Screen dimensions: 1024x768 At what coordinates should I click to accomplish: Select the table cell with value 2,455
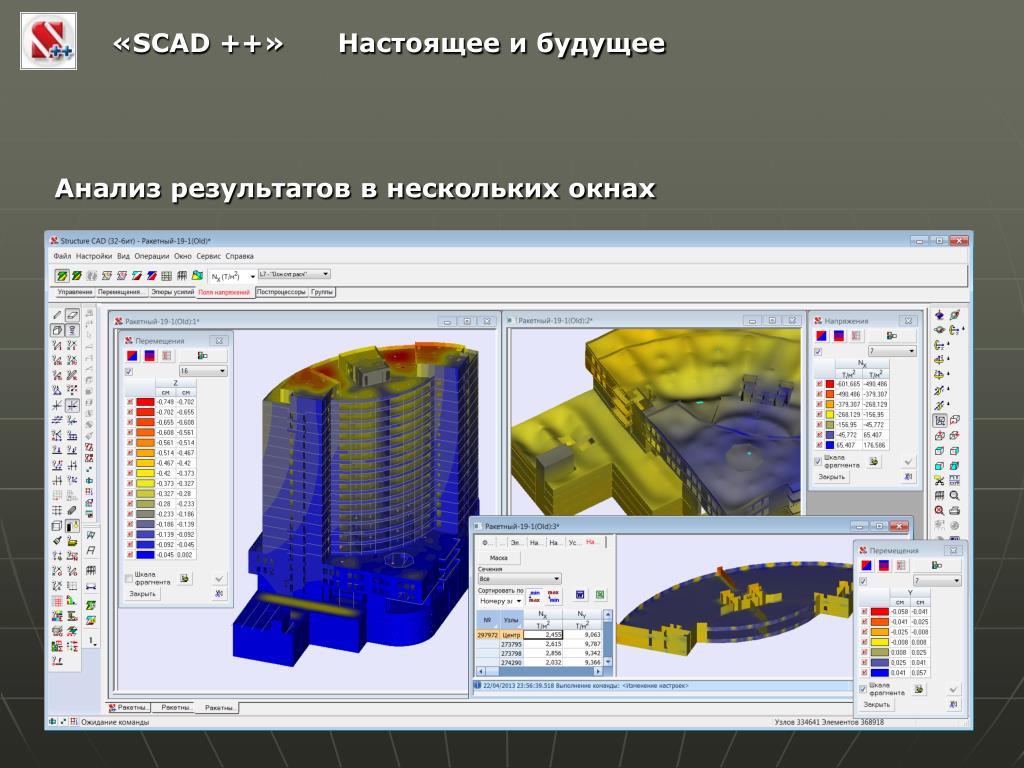tap(543, 635)
